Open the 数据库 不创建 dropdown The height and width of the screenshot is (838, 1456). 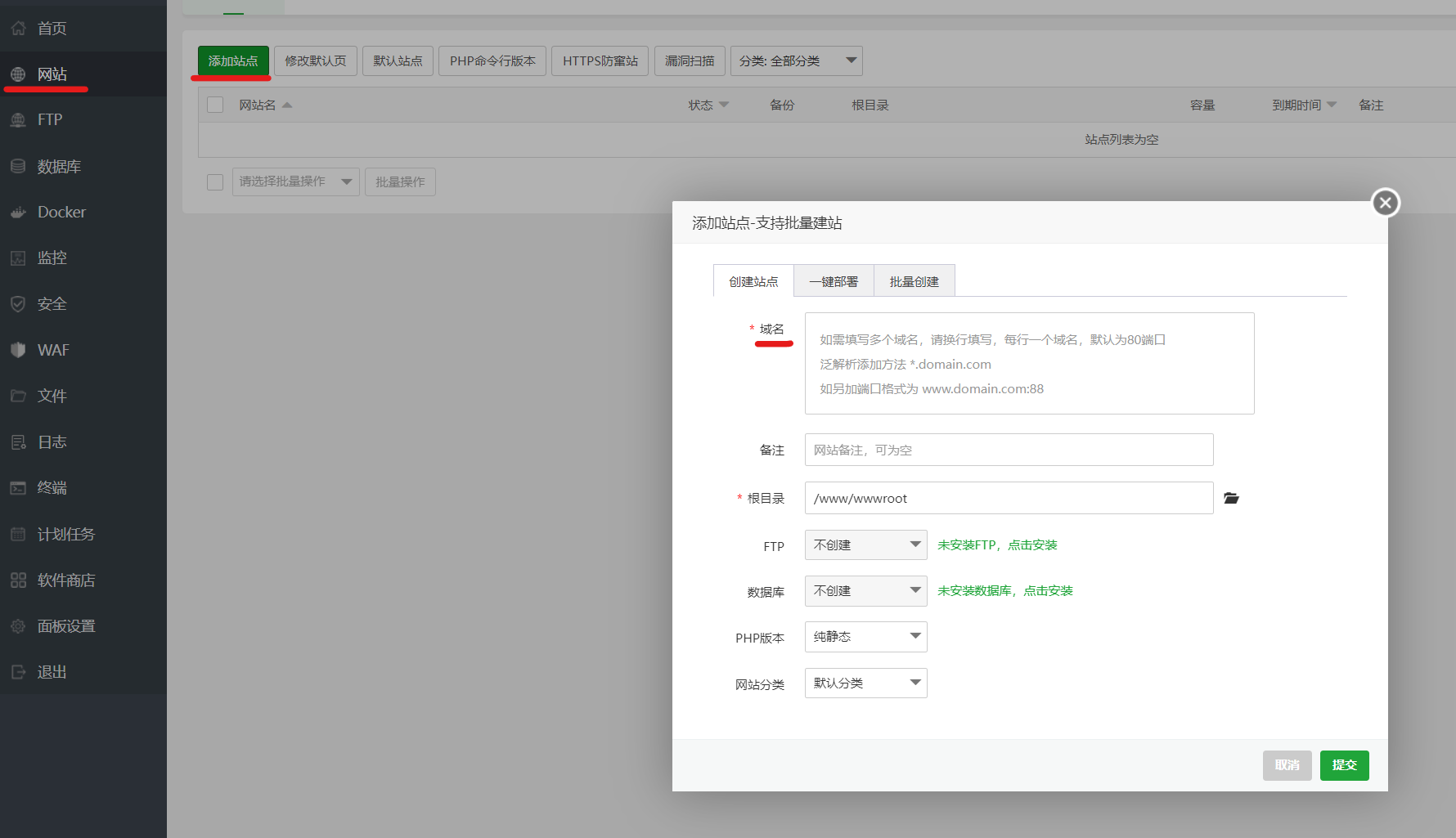coord(865,590)
